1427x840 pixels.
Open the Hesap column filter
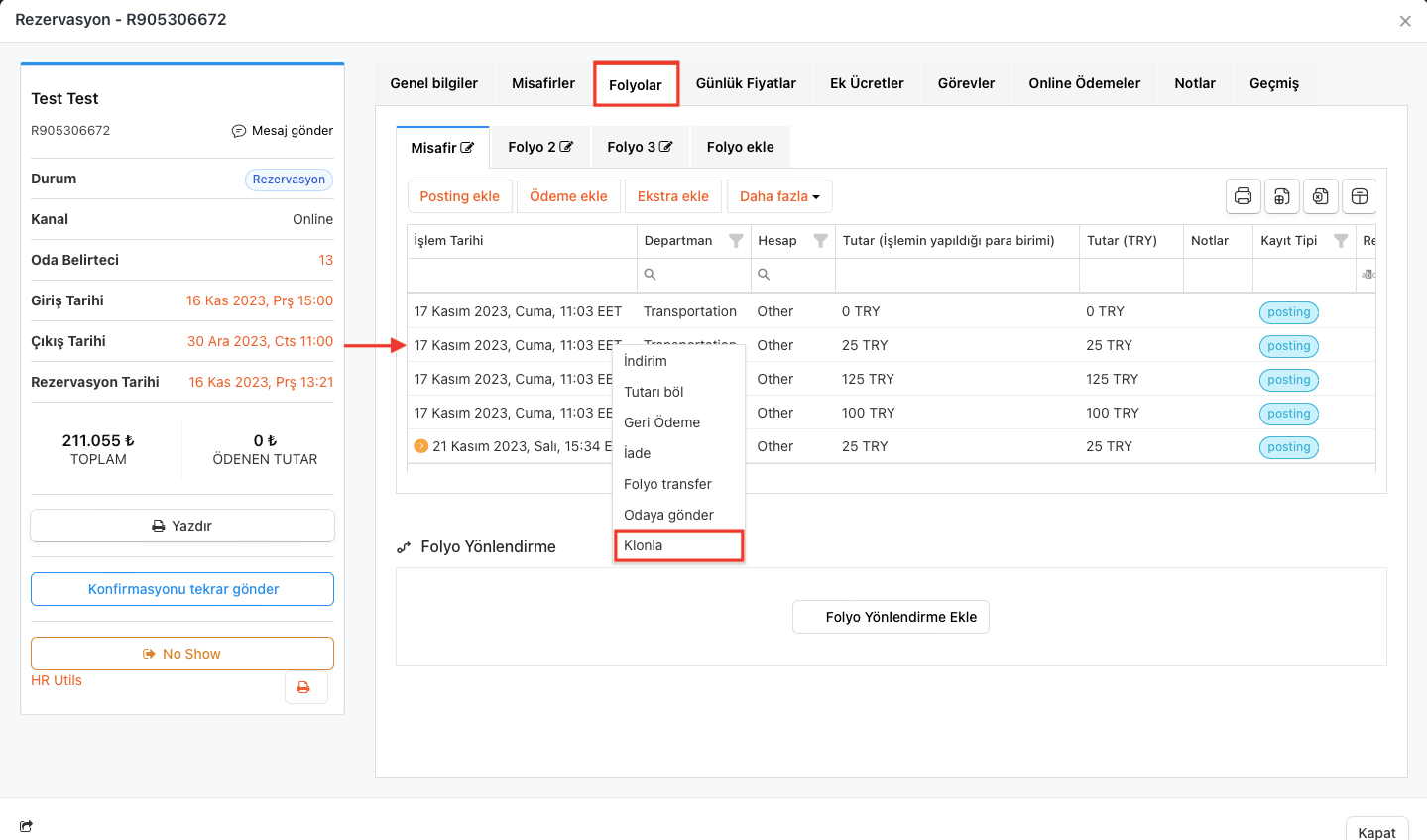coord(820,241)
